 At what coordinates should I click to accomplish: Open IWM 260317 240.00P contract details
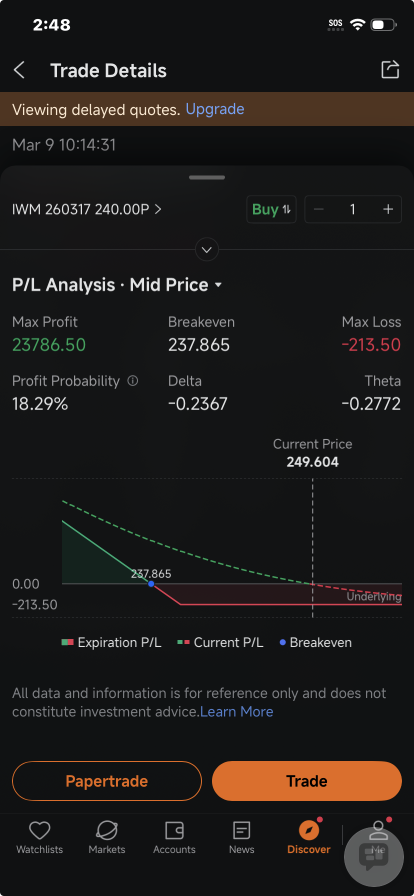point(87,210)
